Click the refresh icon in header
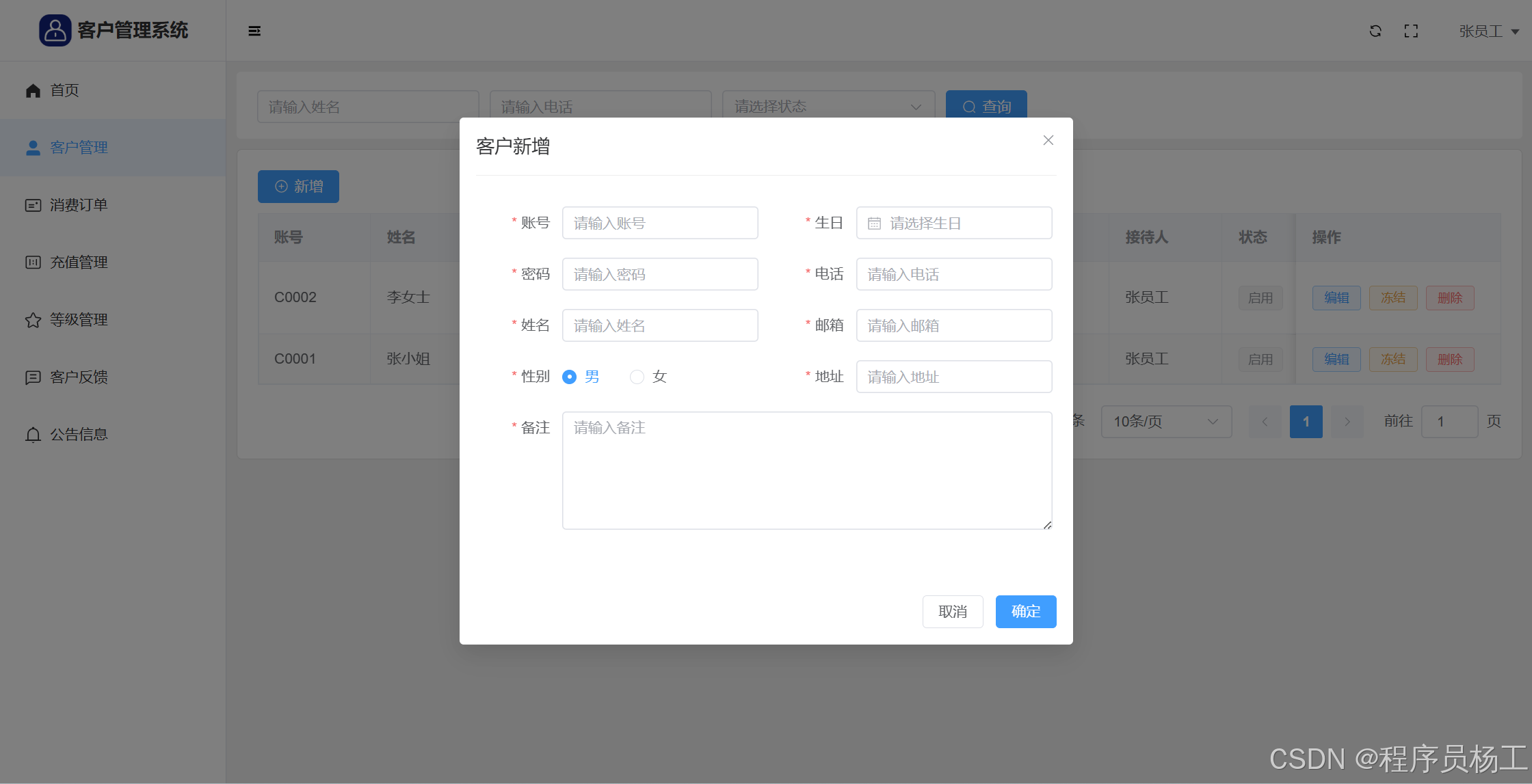Viewport: 1532px width, 784px height. tap(1375, 31)
